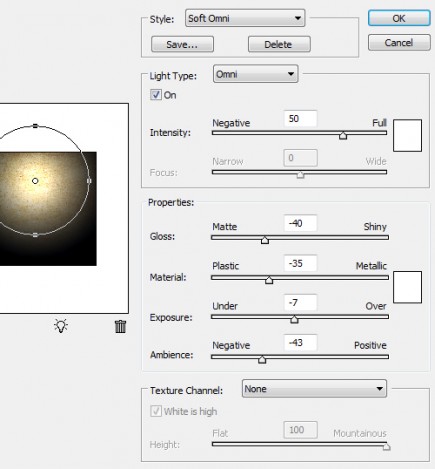Click the top handle of light circle

click(x=35, y=126)
